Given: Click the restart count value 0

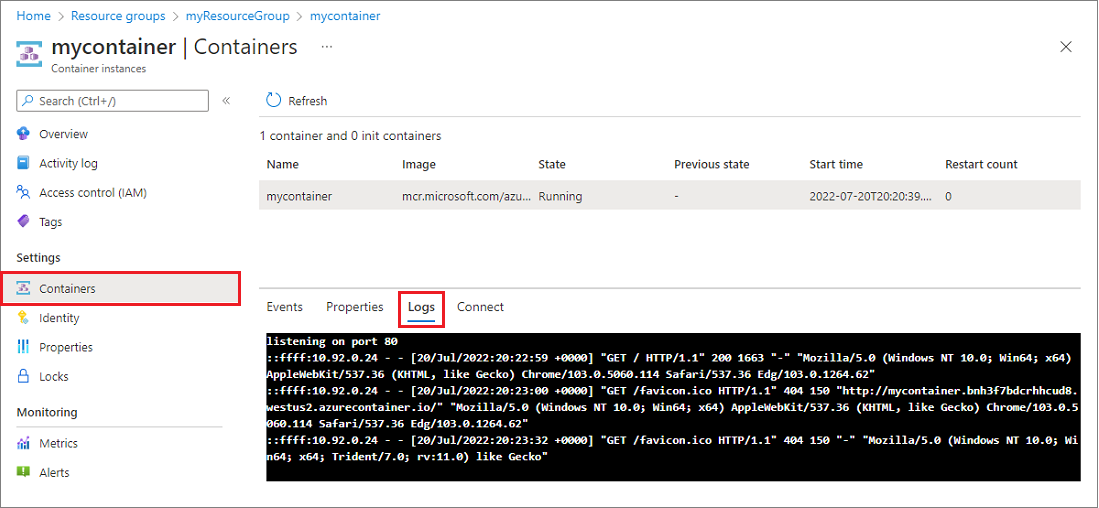Looking at the screenshot, I should [948, 197].
